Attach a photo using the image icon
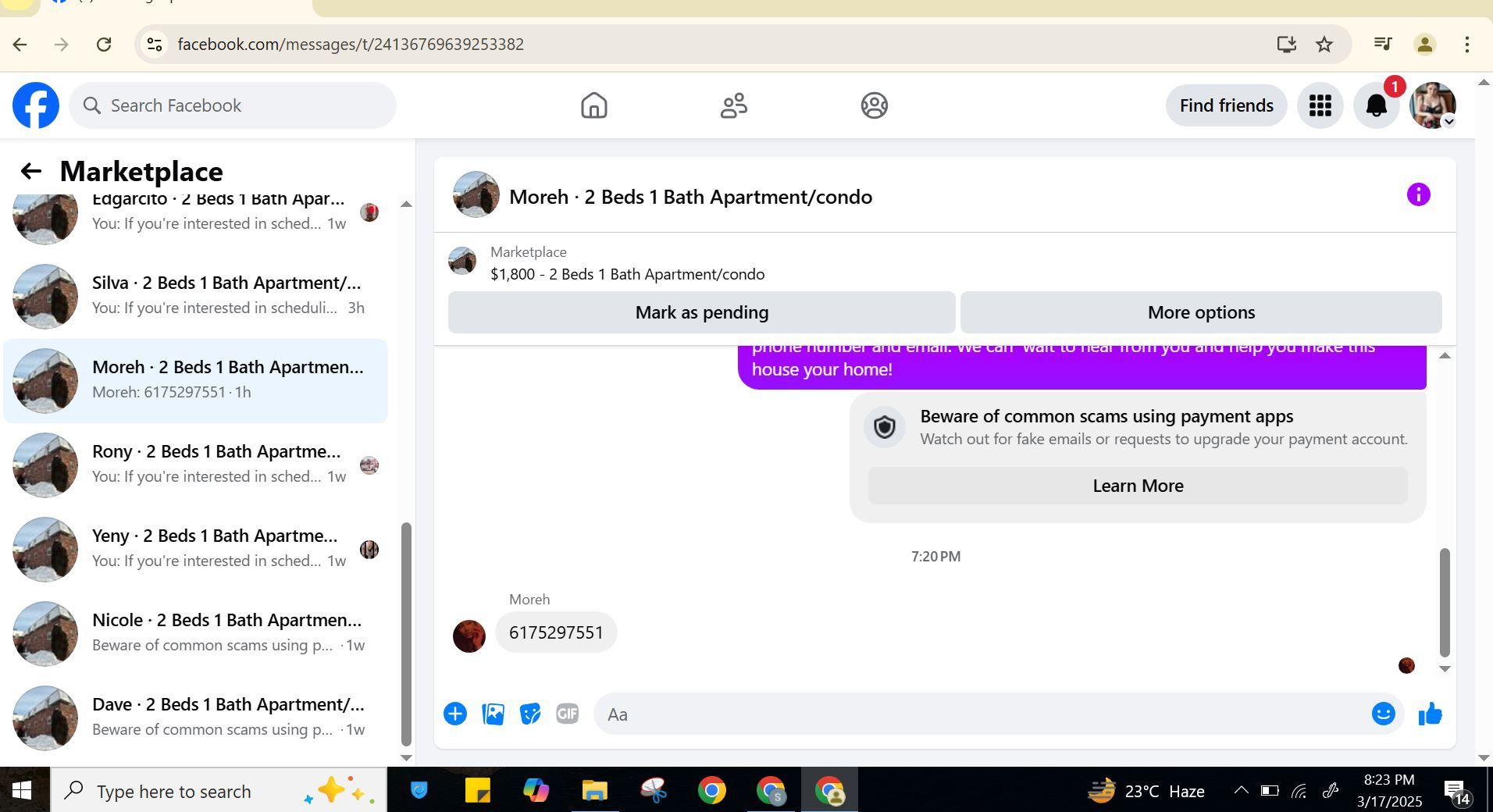This screenshot has width=1493, height=812. click(x=494, y=714)
